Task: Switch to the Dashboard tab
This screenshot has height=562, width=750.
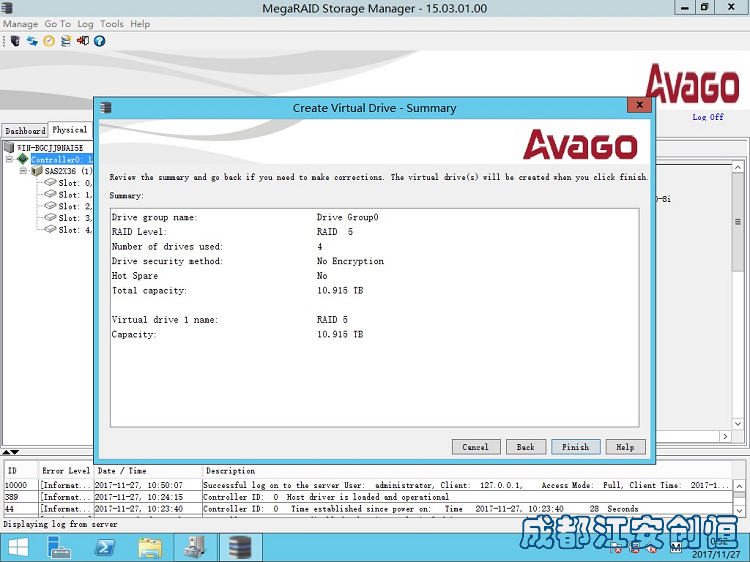Action: (x=25, y=131)
